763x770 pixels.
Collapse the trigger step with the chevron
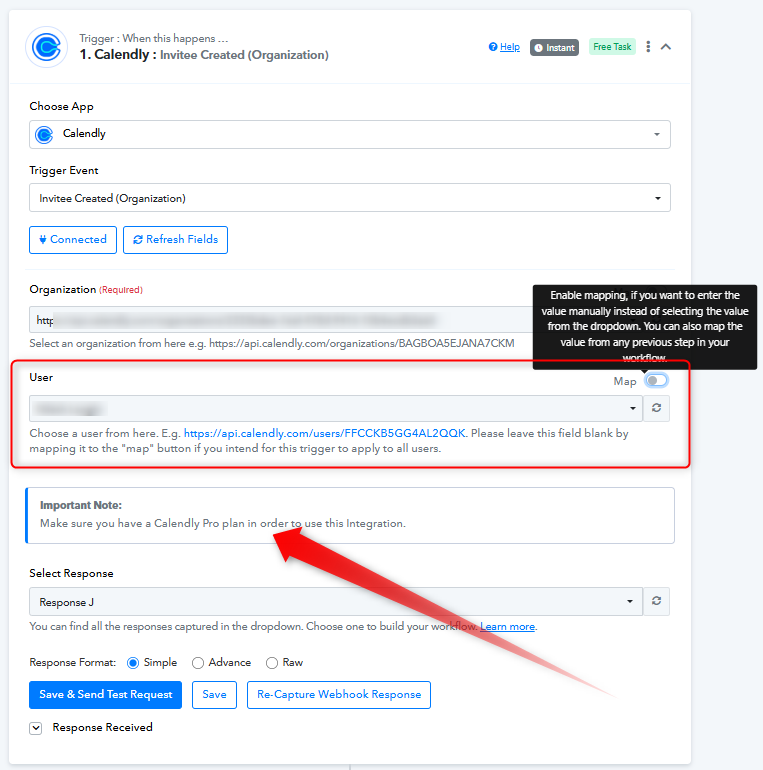pos(666,47)
